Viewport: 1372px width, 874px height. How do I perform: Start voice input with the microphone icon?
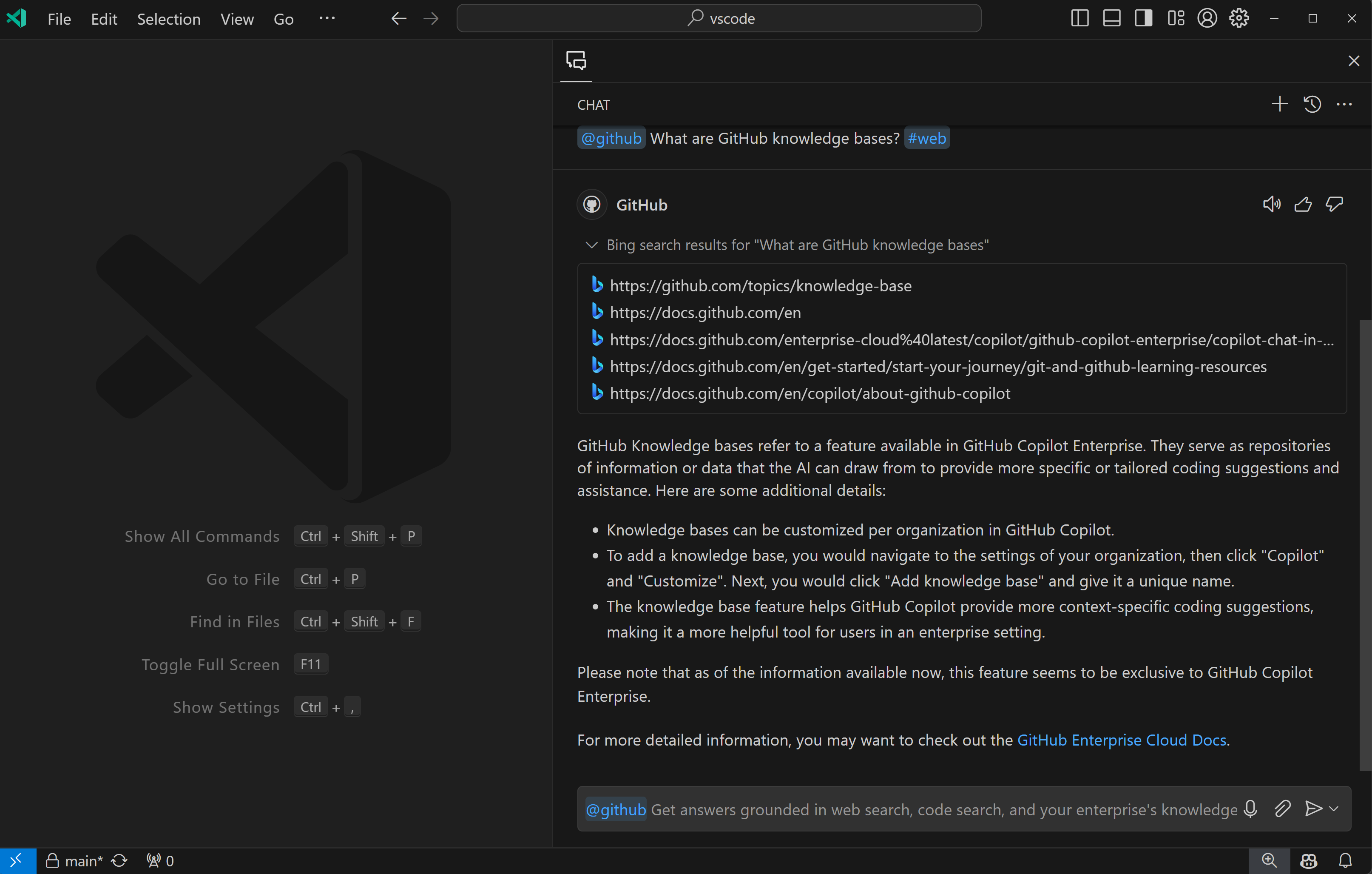coord(1250,809)
